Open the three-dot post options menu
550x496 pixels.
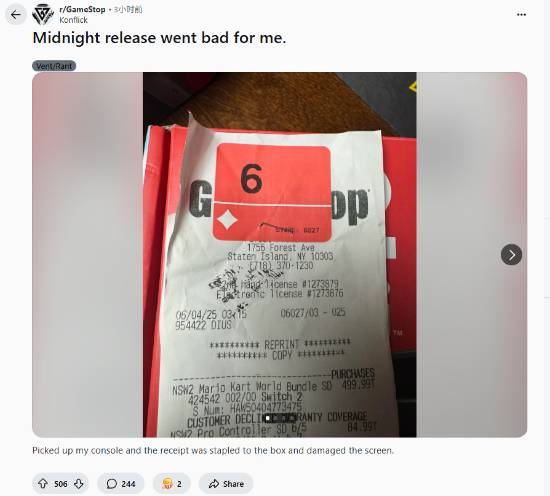click(521, 14)
